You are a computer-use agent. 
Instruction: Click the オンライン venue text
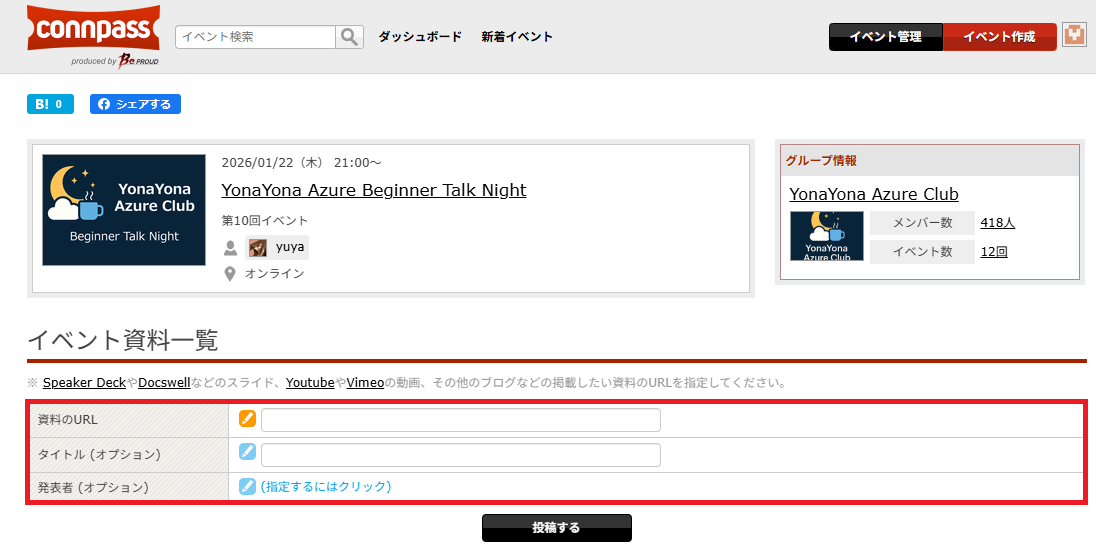(x=275, y=274)
